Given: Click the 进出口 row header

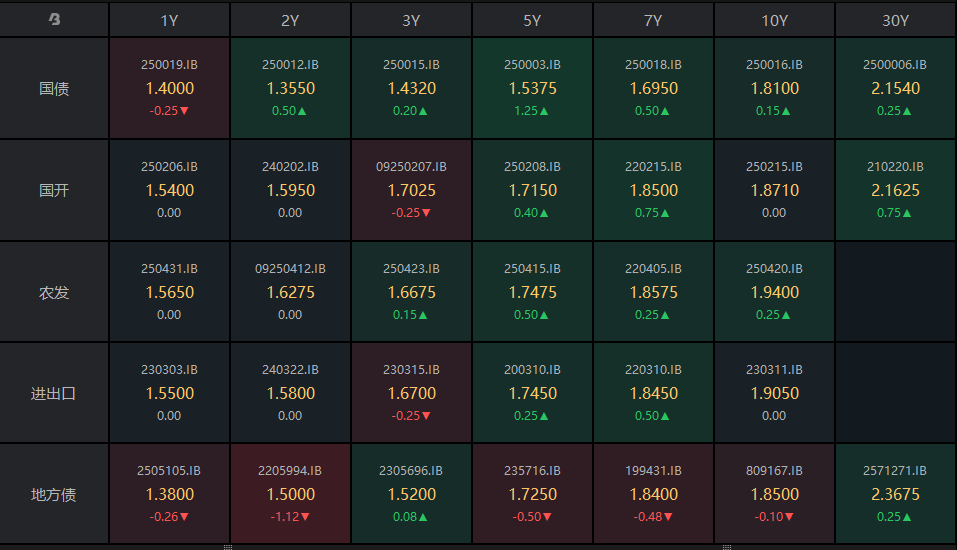Looking at the screenshot, I should pos(54,393).
